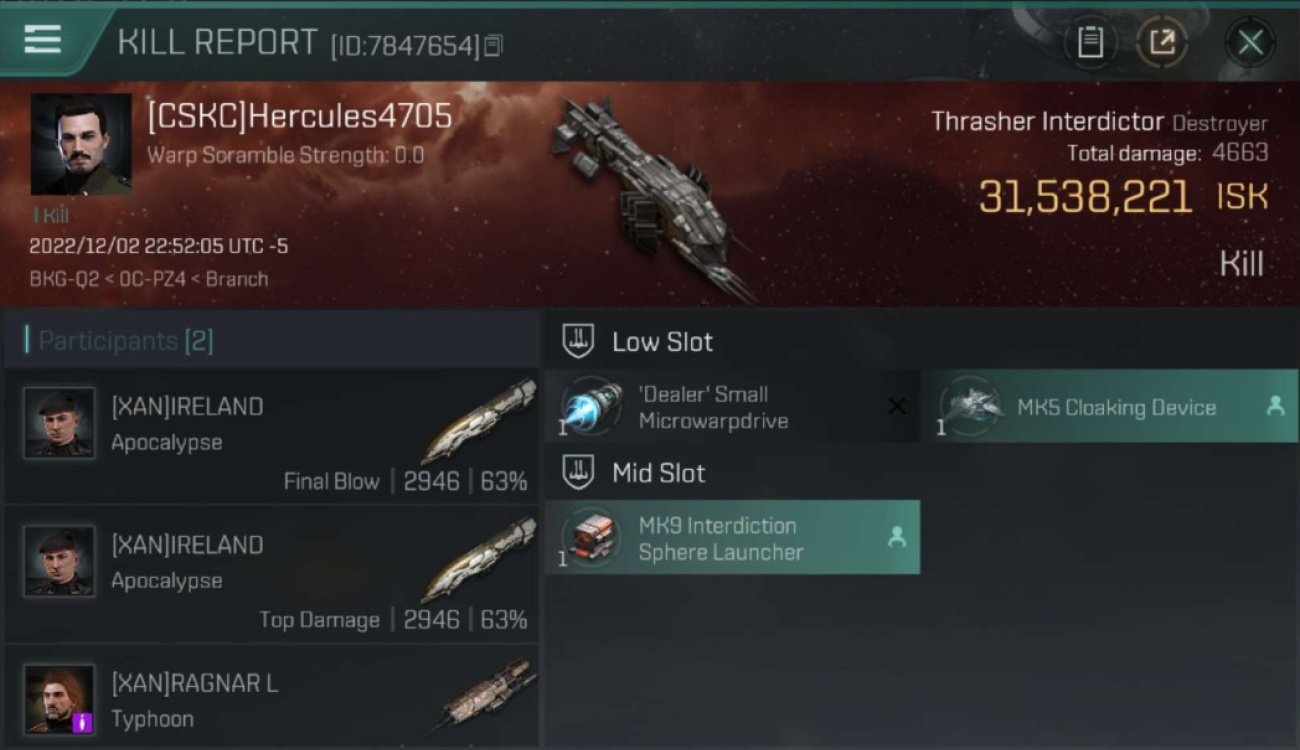Click RAGNAR L's portrait thumbnail
This screenshot has height=750, width=1300.
click(x=60, y=699)
